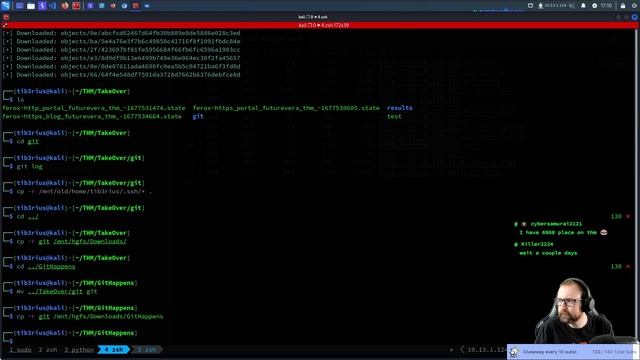640x360 pixels.
Task: Open the red launcher icon beside Firefox
Action: coord(76,6)
